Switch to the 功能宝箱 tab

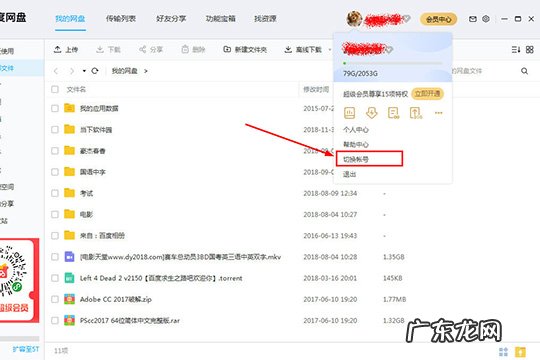(x=220, y=19)
